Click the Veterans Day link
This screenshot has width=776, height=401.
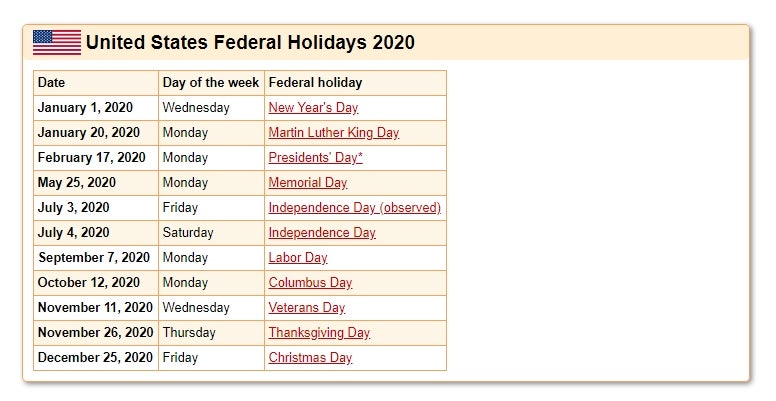point(307,307)
